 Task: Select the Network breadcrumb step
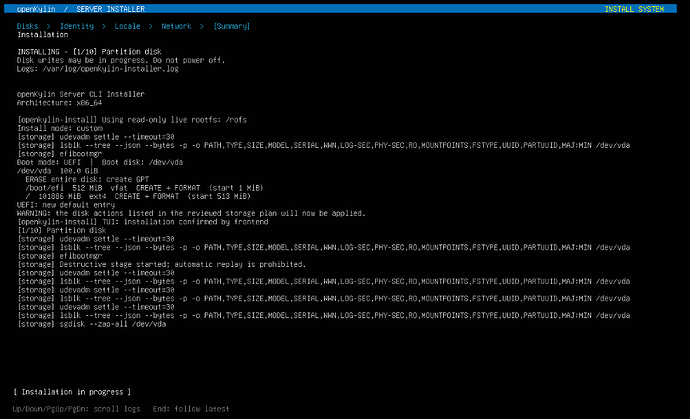176,26
